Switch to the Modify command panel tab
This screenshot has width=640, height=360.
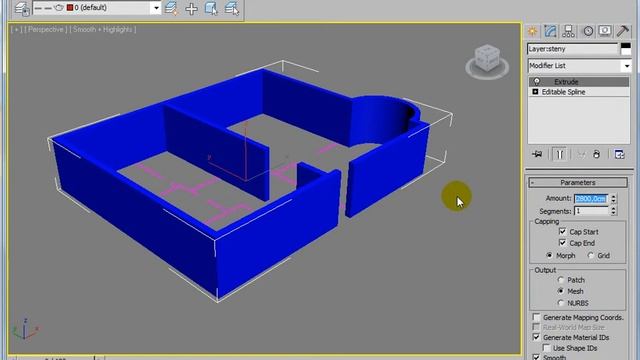point(550,31)
